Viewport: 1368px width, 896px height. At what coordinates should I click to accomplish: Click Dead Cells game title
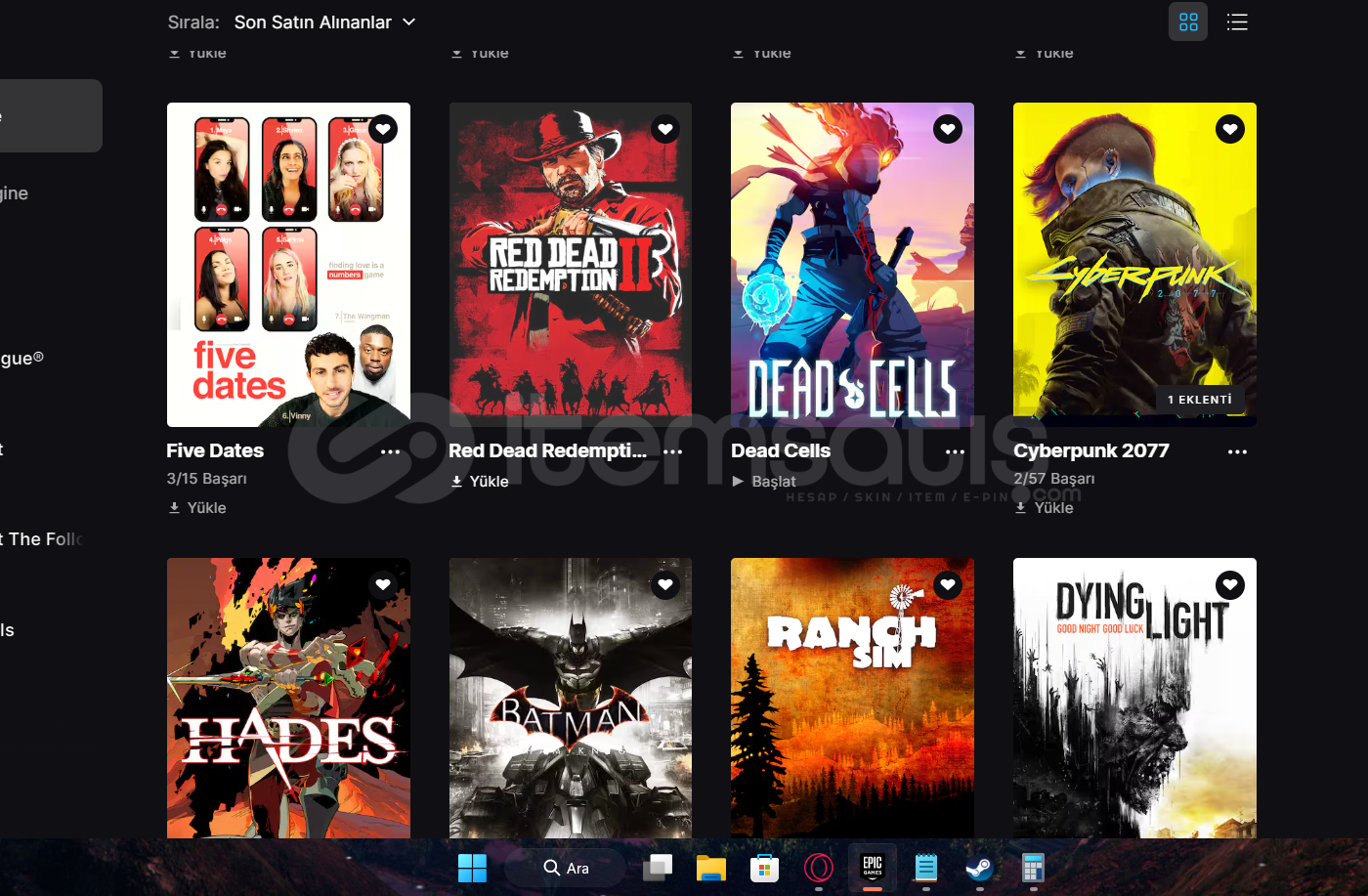[781, 450]
